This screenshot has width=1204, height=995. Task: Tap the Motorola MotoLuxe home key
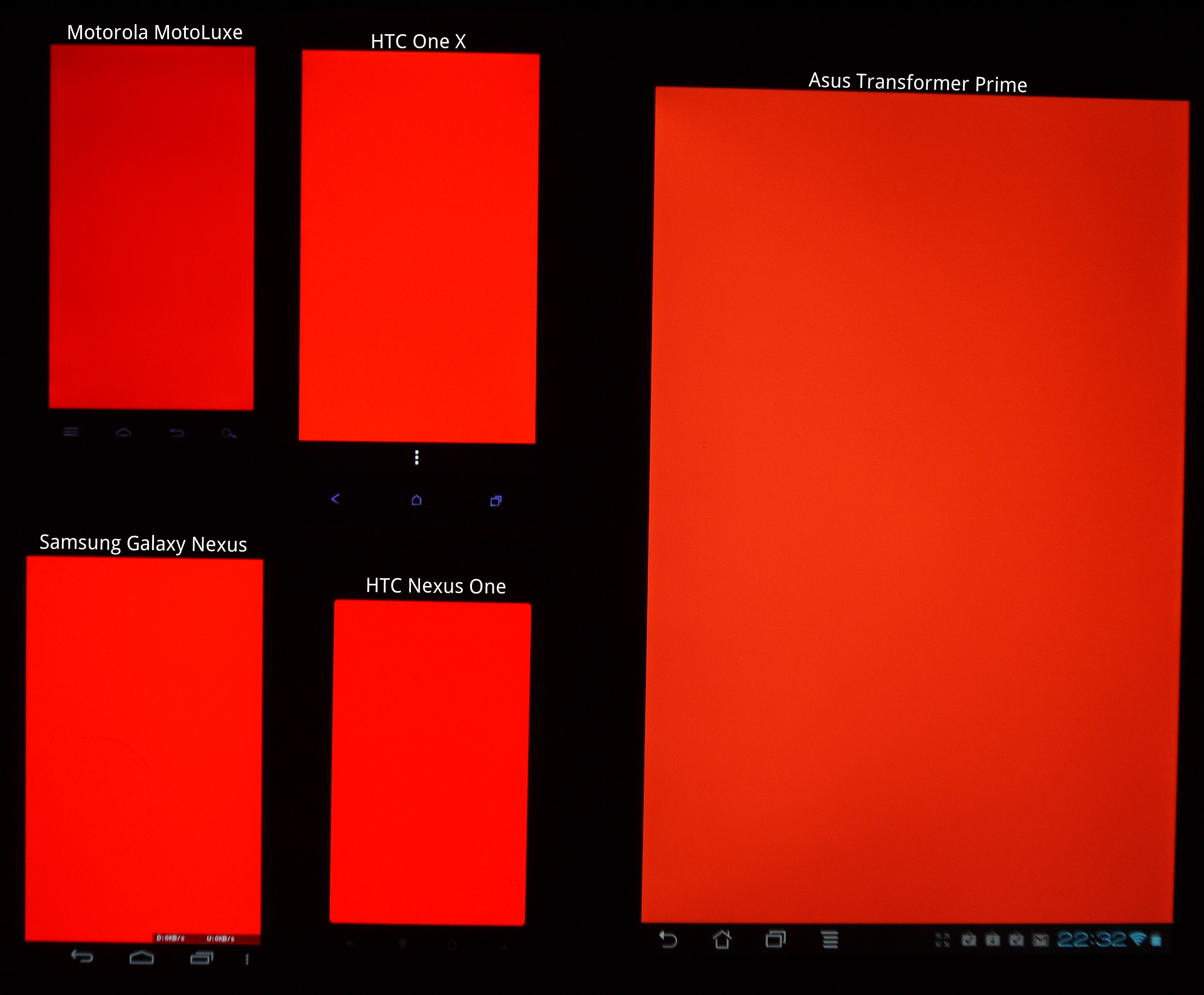tap(124, 432)
